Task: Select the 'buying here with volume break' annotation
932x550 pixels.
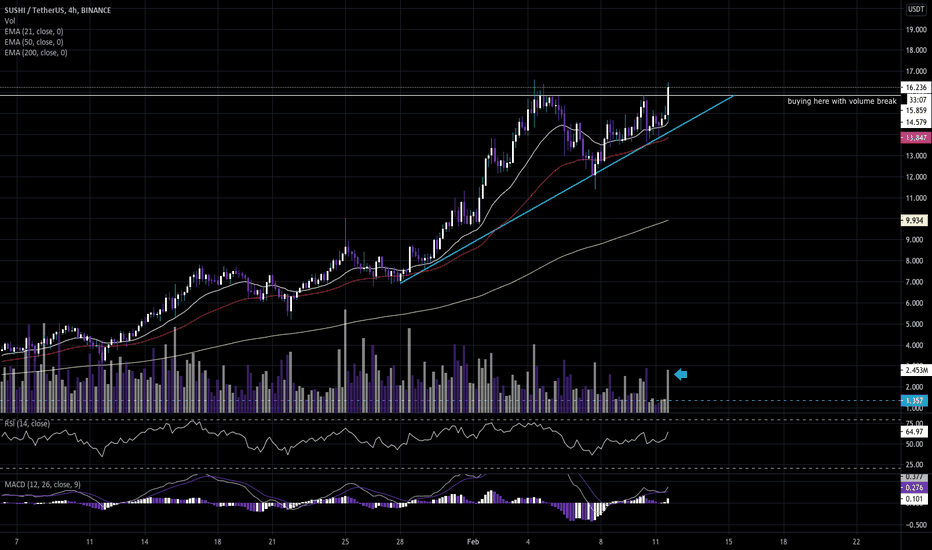Action: pos(842,102)
